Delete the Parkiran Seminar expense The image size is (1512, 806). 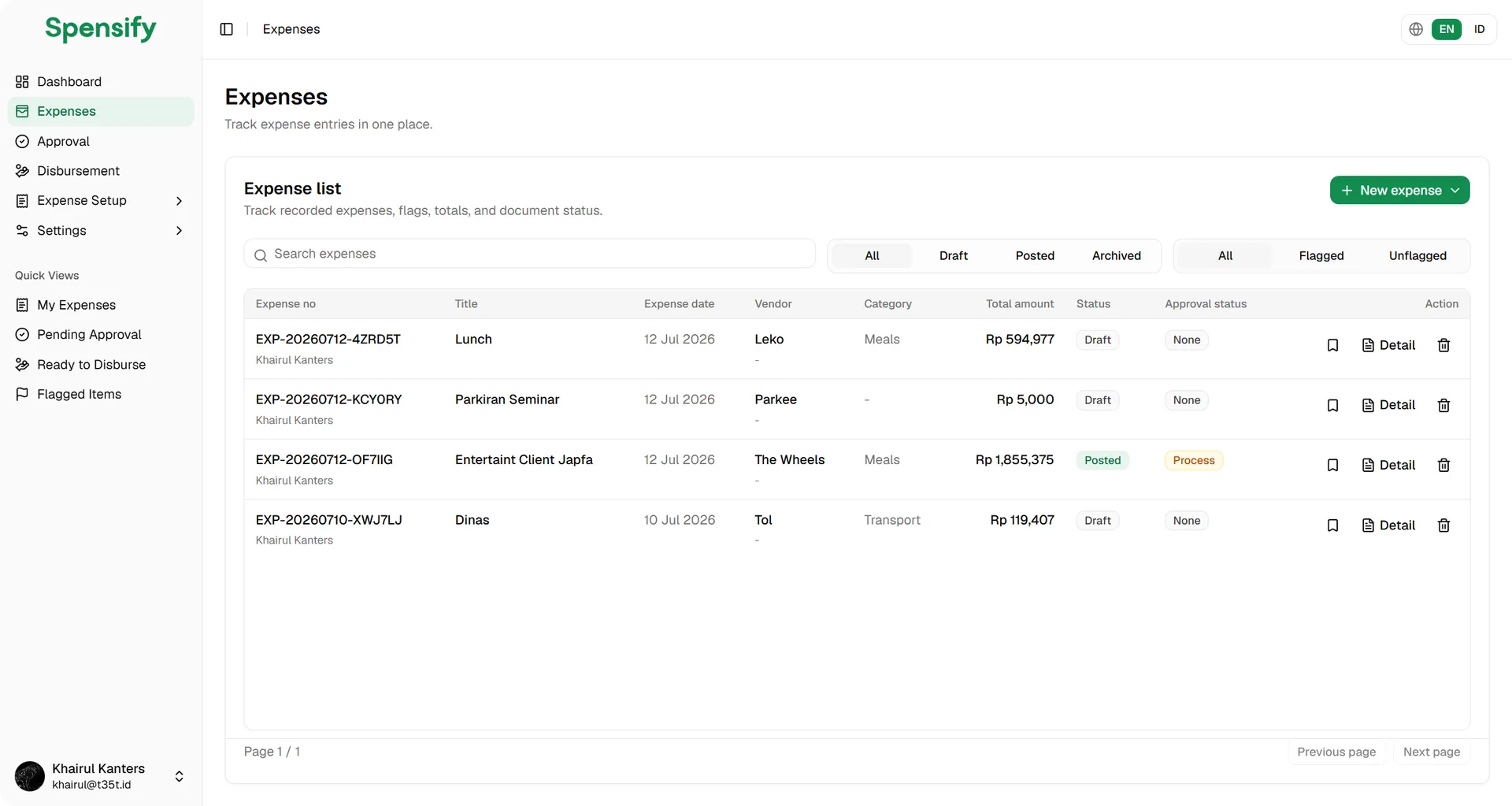point(1443,405)
